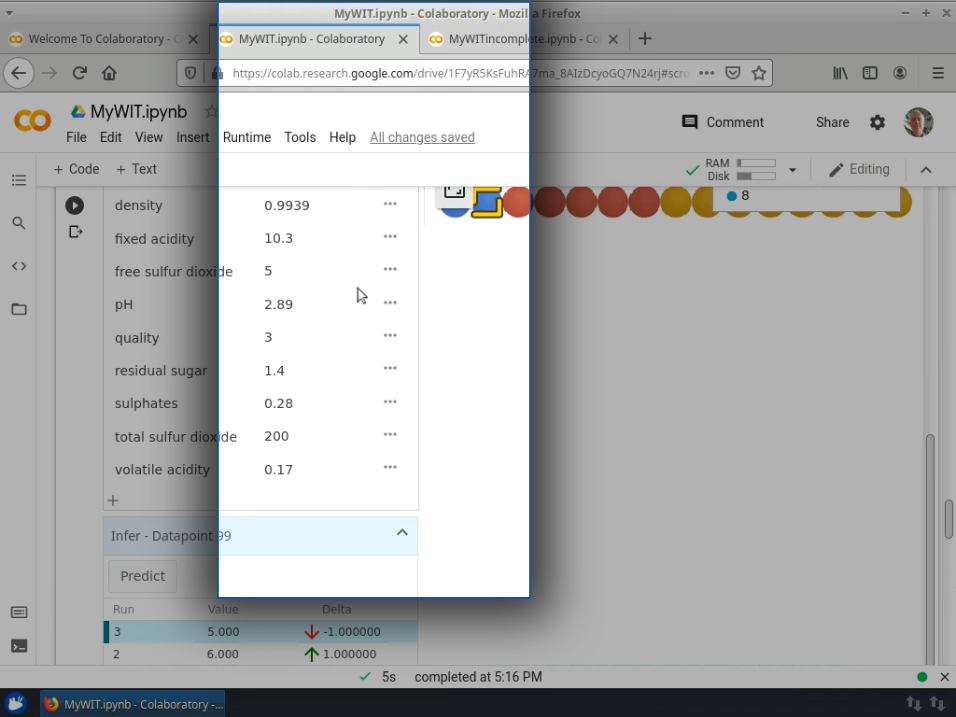Open the settings gear icon
This screenshot has width=956, height=717.
pos(877,123)
